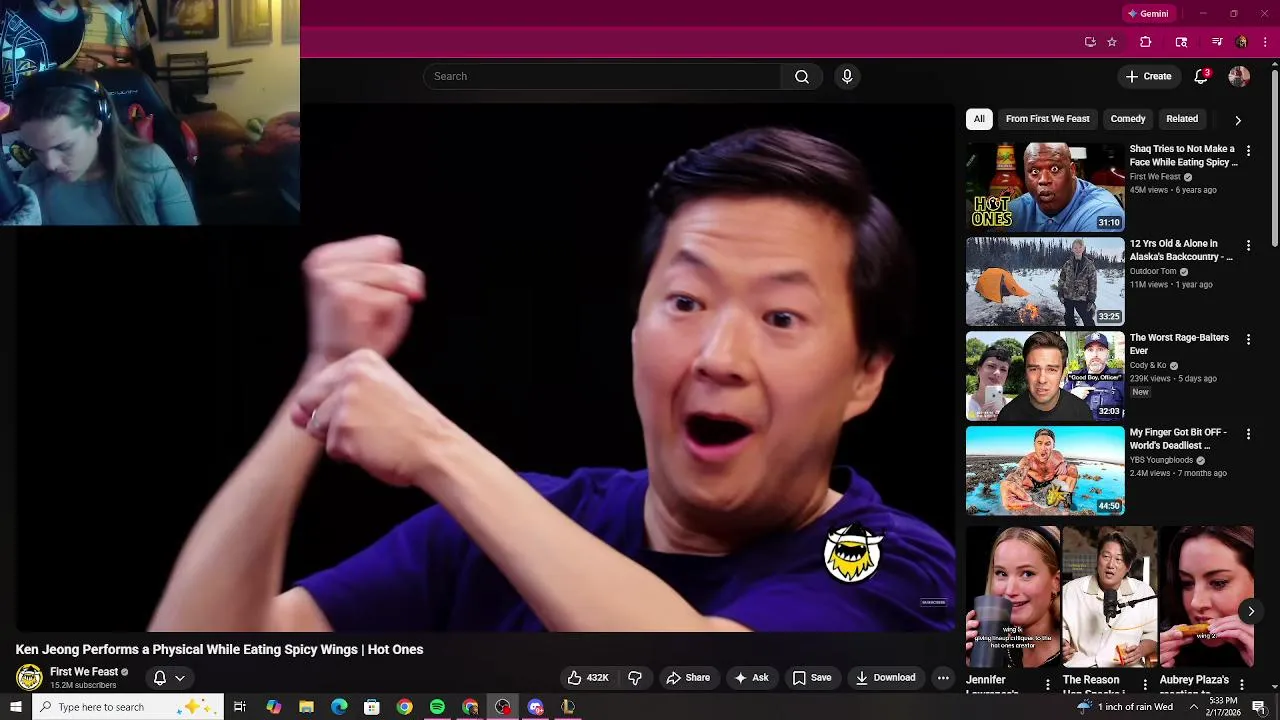The image size is (1280, 720).
Task: Select the From First We Feast chip
Action: coord(1047,119)
